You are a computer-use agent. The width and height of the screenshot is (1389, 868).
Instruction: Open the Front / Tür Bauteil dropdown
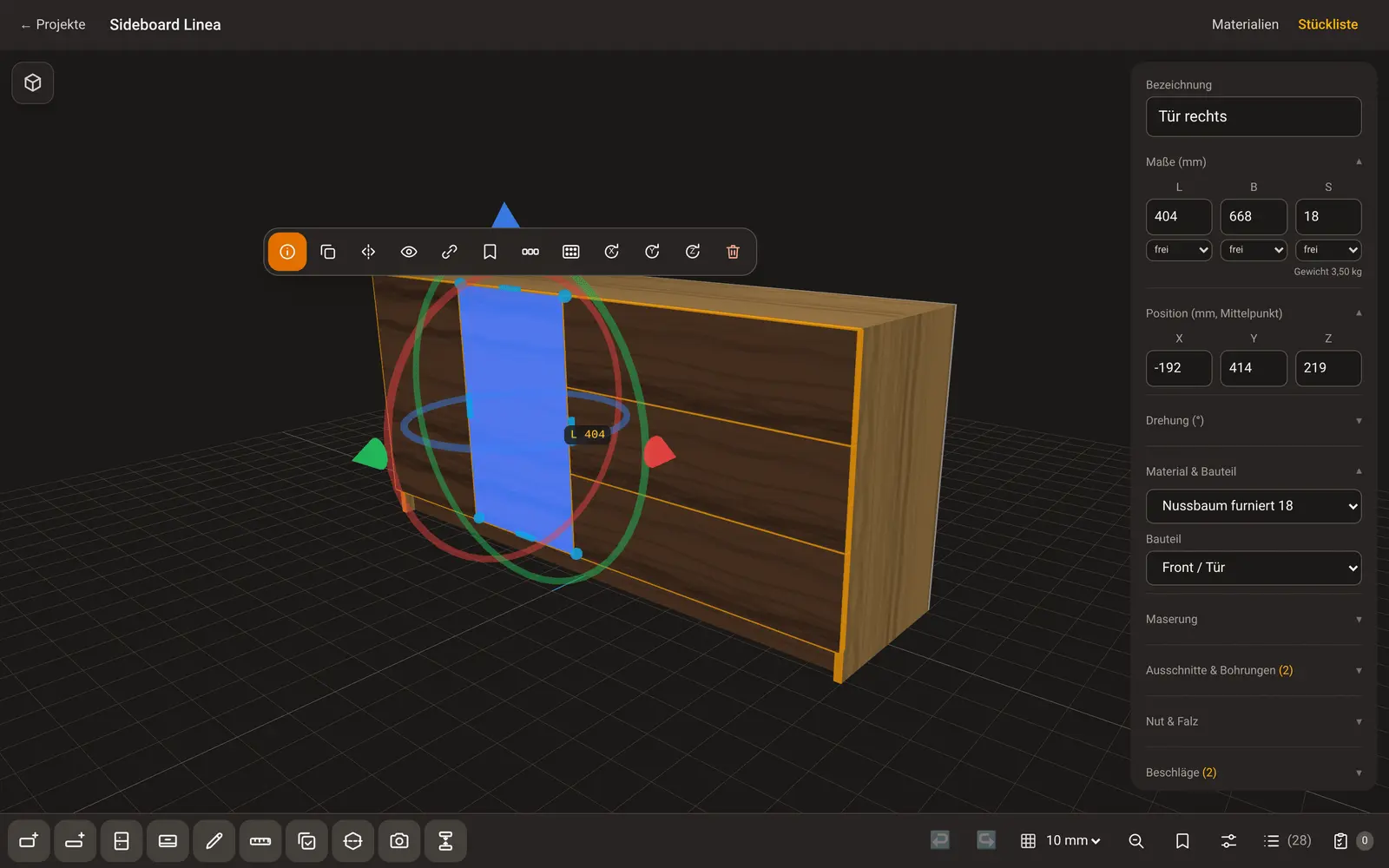click(x=1254, y=568)
